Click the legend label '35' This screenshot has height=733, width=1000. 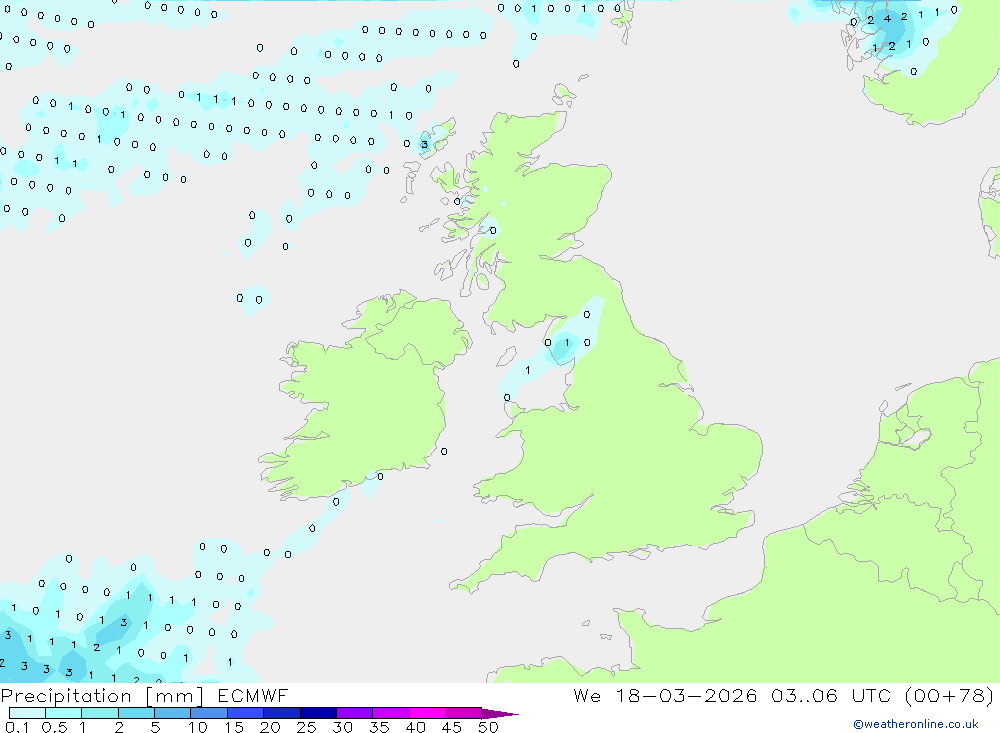(x=379, y=727)
